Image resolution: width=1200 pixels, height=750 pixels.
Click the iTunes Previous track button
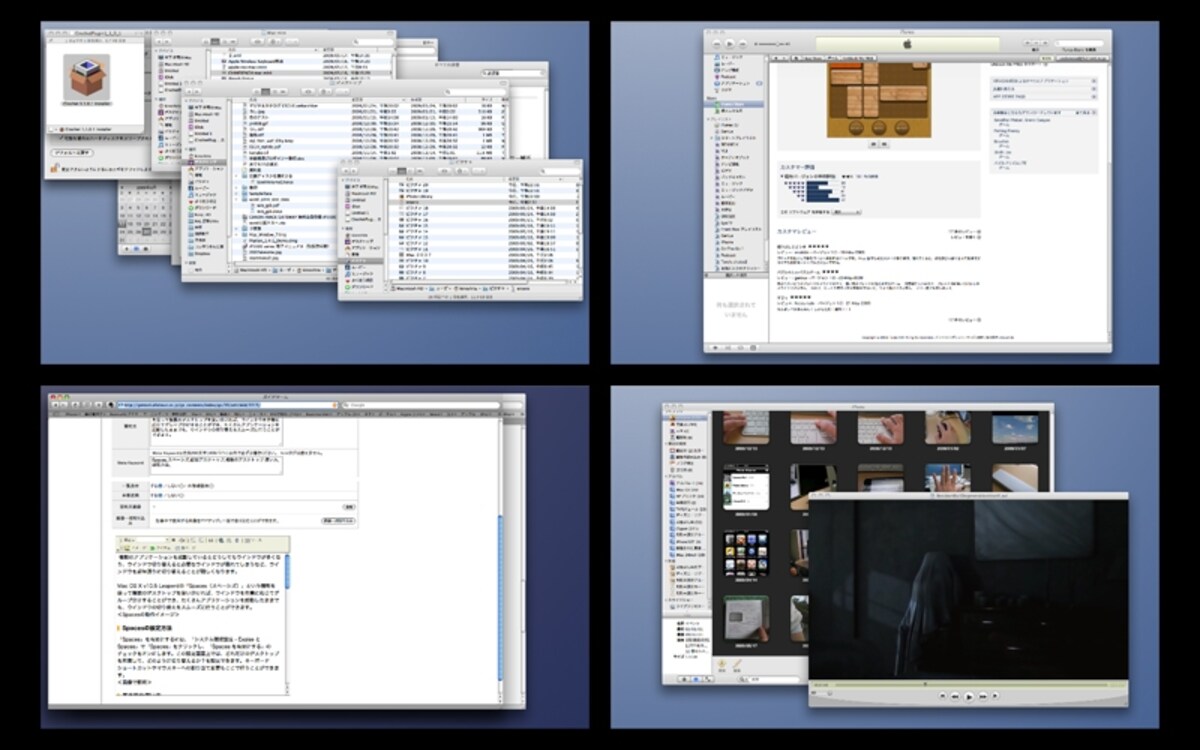point(716,44)
